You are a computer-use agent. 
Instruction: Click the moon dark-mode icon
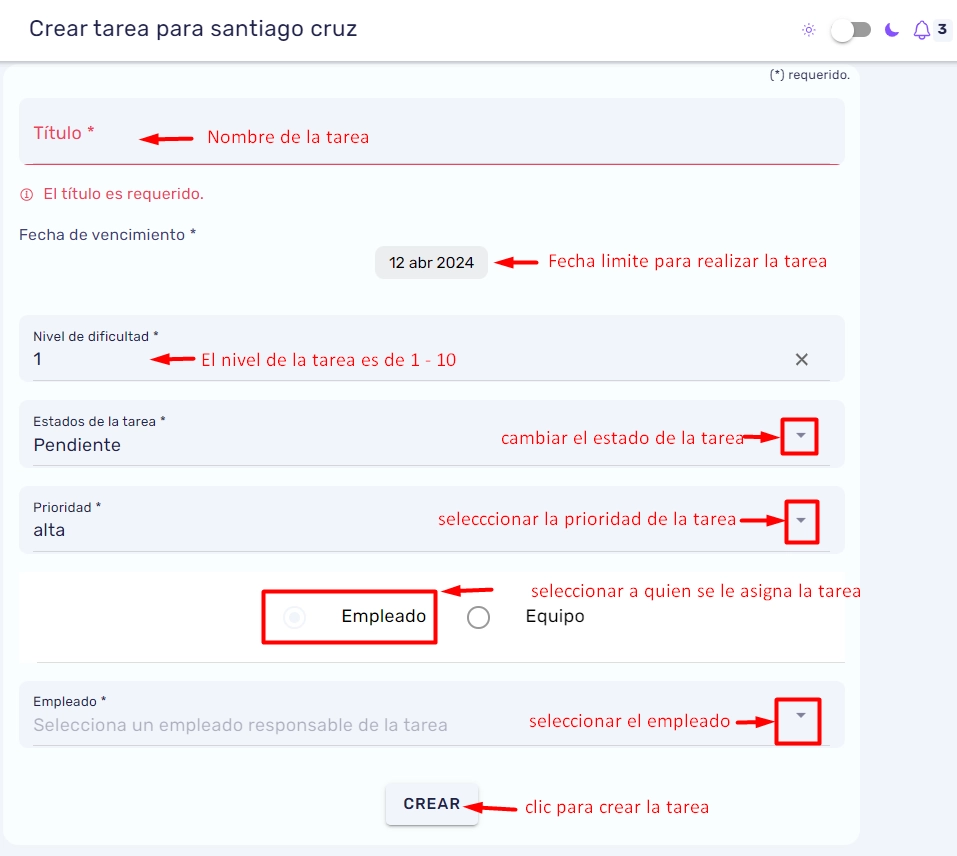pyautogui.click(x=892, y=30)
